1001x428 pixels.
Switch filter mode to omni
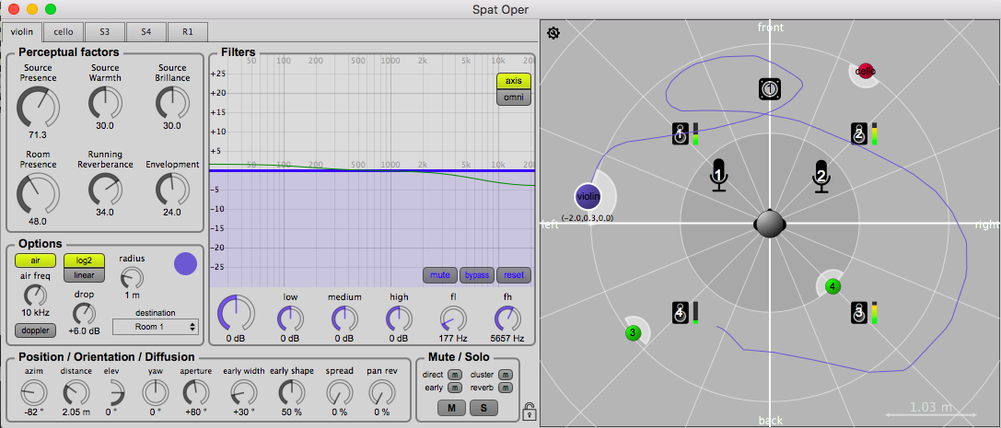514,97
